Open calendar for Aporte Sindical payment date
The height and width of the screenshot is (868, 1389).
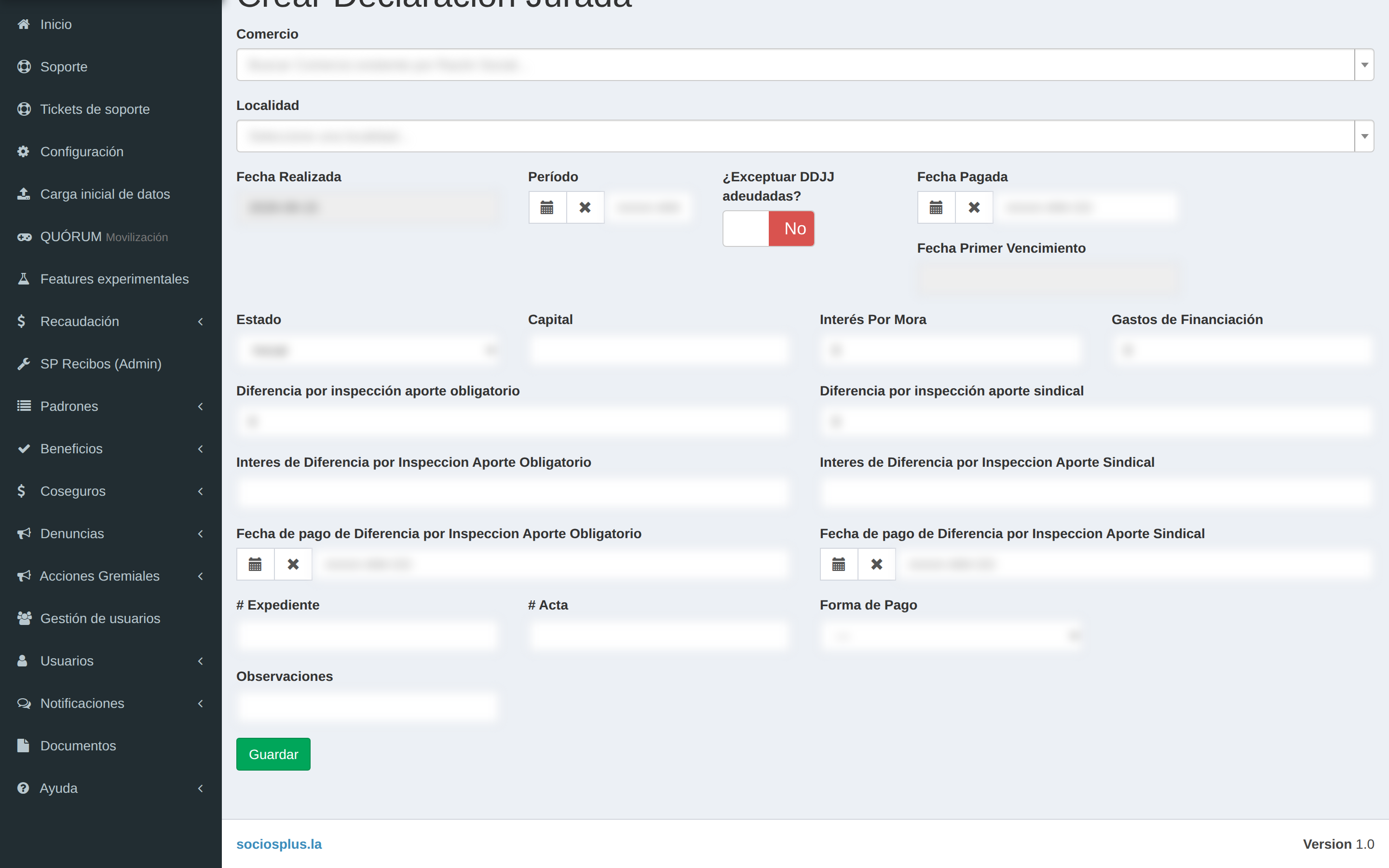839,564
